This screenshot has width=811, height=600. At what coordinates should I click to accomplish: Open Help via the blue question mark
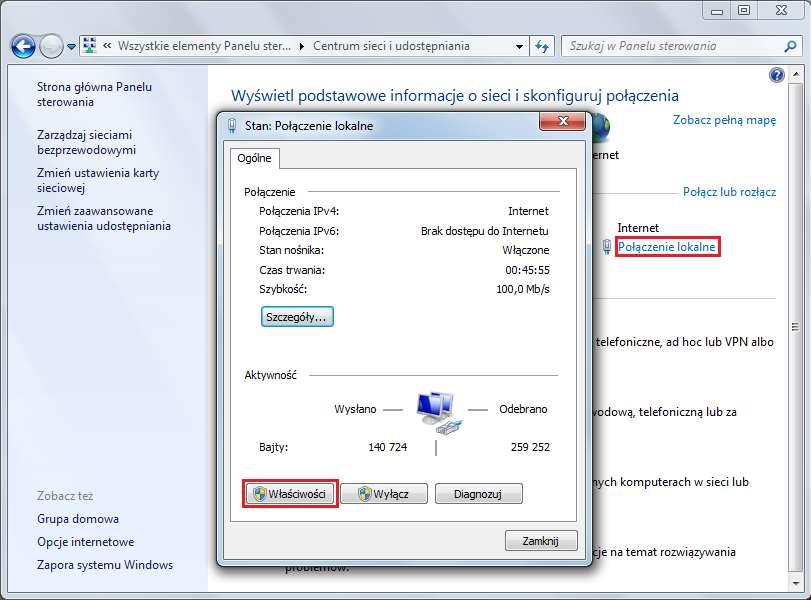pos(776,75)
